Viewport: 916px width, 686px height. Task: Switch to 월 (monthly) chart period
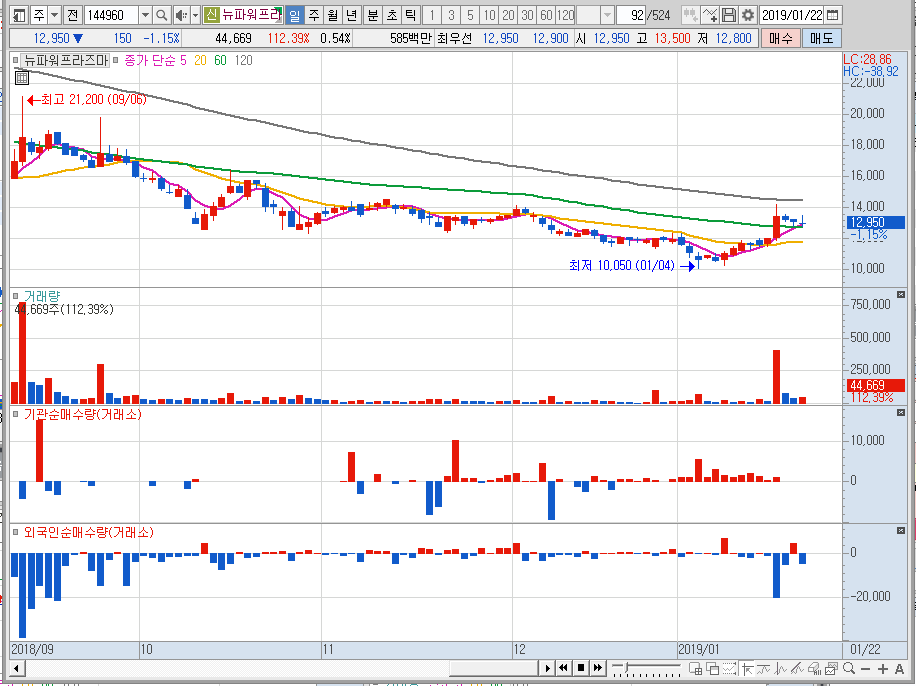pos(332,15)
